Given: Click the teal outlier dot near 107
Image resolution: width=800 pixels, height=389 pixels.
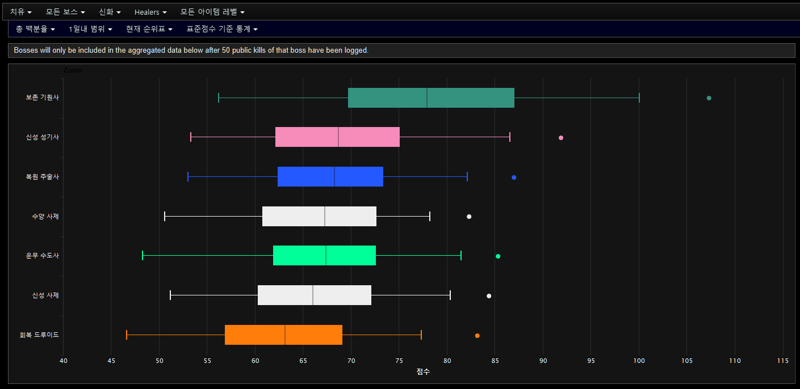Looking at the screenshot, I should (x=709, y=98).
